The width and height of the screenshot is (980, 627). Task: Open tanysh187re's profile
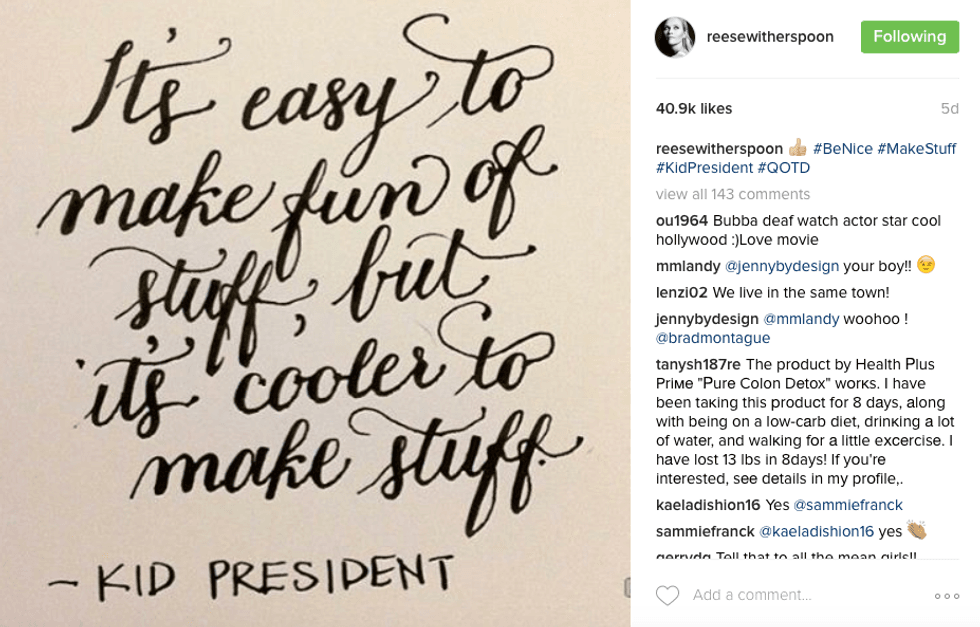(698, 365)
